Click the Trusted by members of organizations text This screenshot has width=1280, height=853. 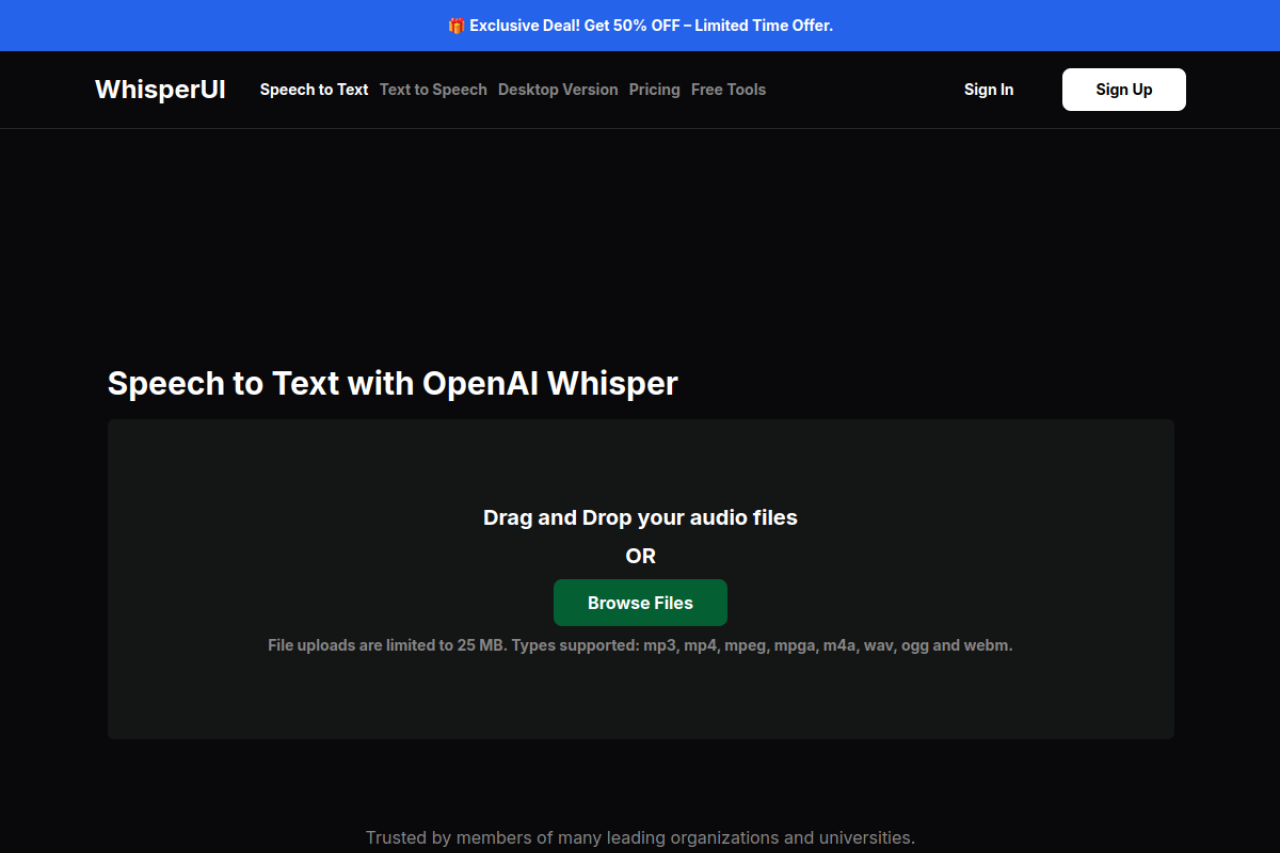coord(640,838)
